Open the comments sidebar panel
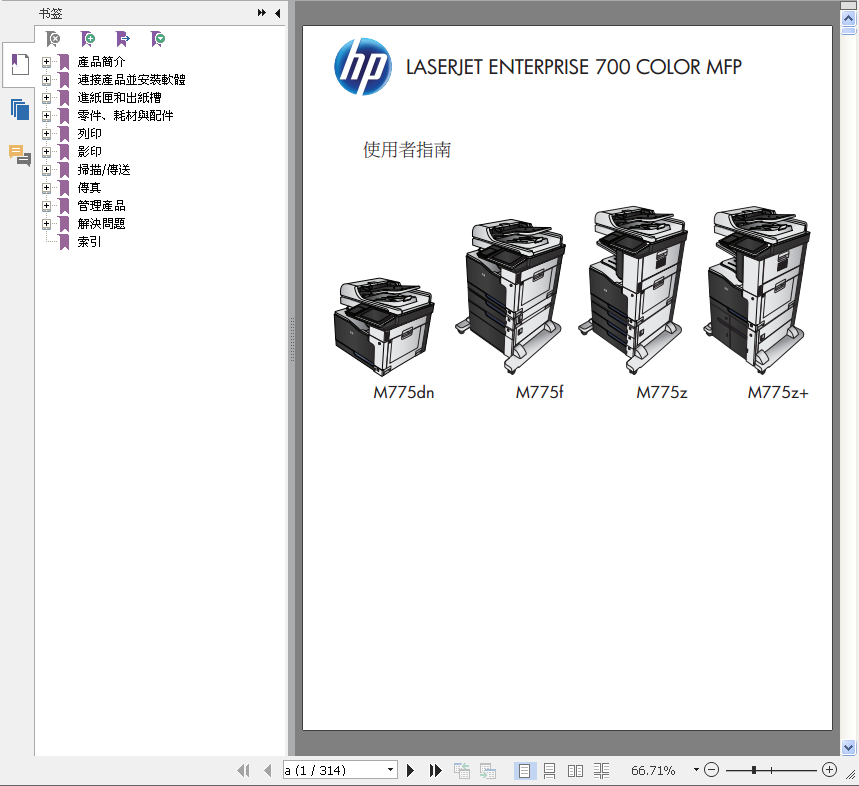The image size is (859, 786). pos(20,155)
